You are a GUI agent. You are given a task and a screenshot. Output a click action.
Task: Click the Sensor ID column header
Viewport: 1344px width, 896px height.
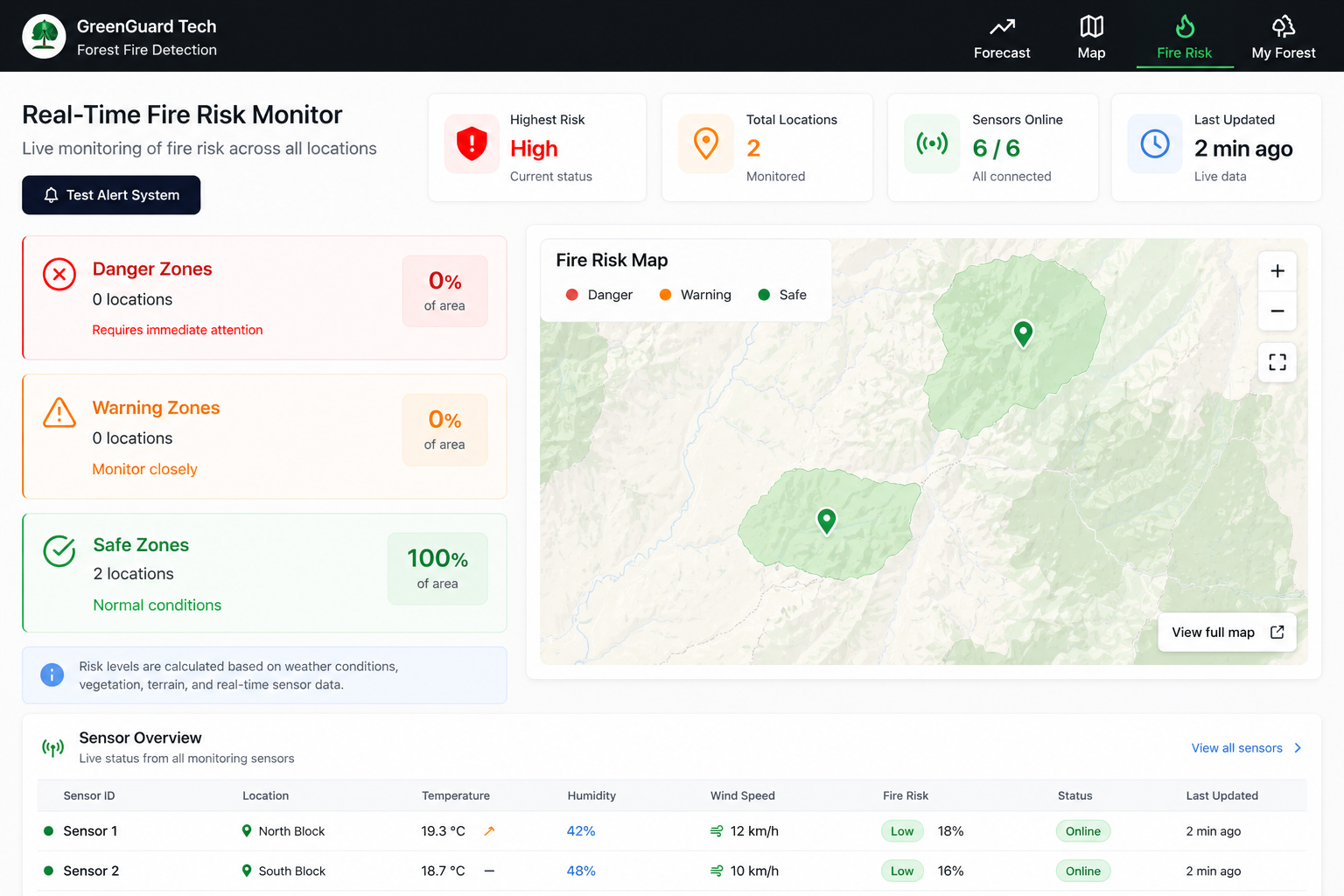click(89, 795)
